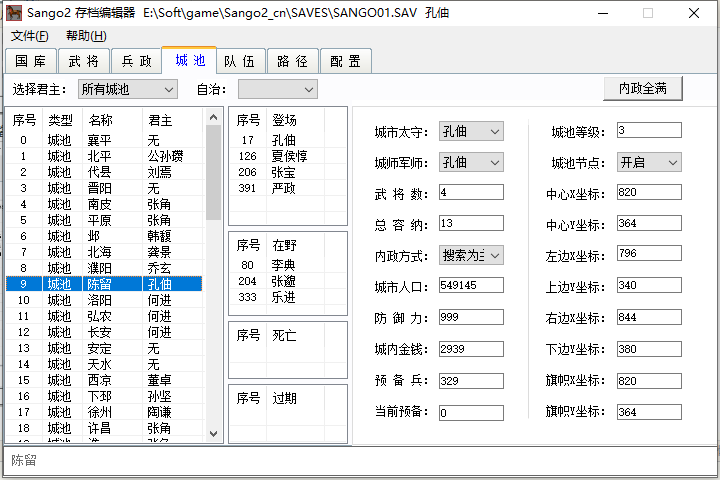Click the Sango2 app icon in title bar
This screenshot has height=480, width=720.
(15, 13)
